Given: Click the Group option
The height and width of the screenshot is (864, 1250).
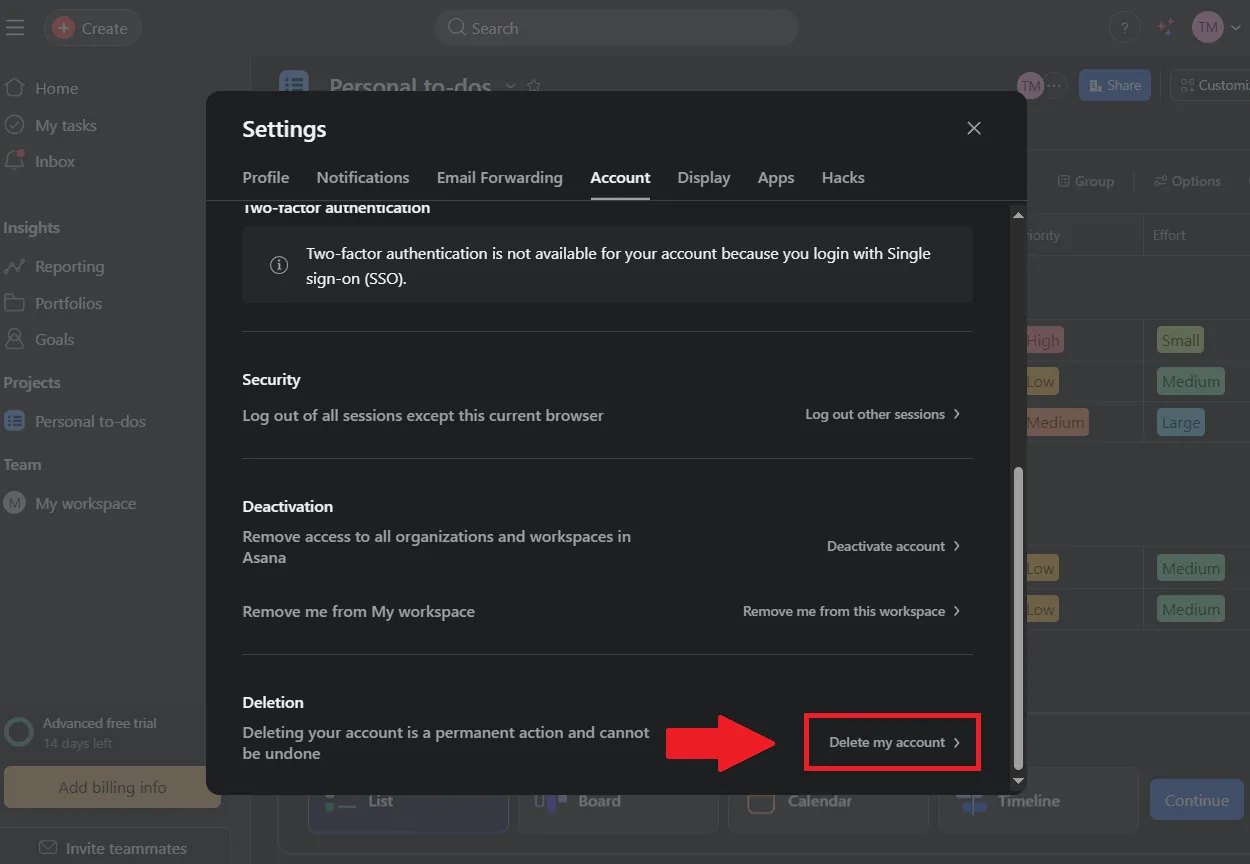Looking at the screenshot, I should click(x=1086, y=181).
